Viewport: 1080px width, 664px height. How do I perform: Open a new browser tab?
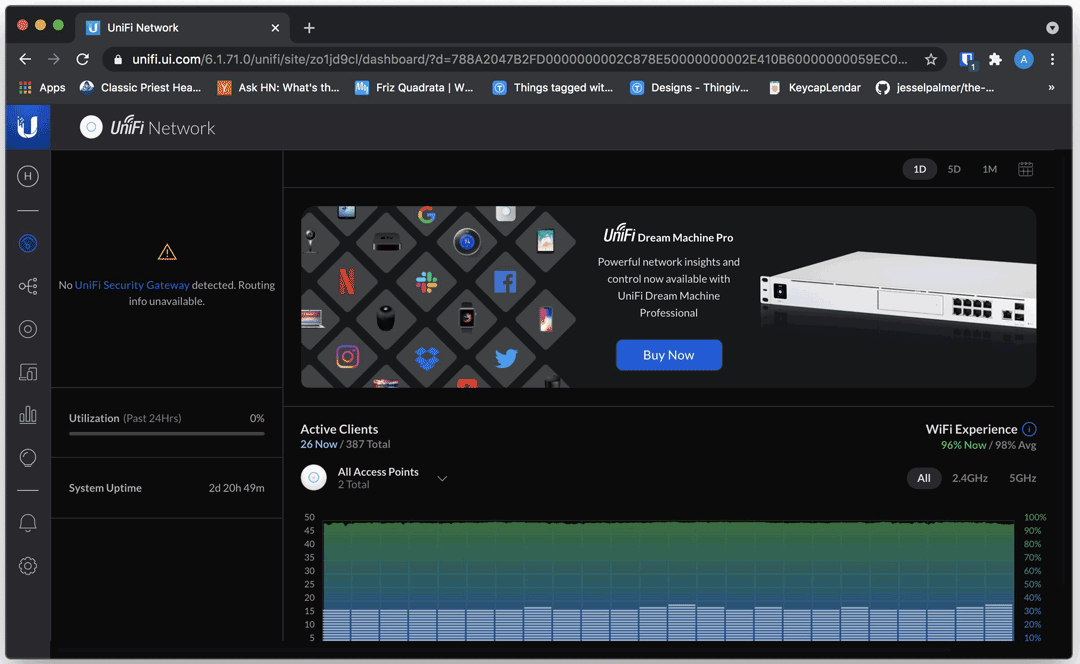(x=309, y=28)
